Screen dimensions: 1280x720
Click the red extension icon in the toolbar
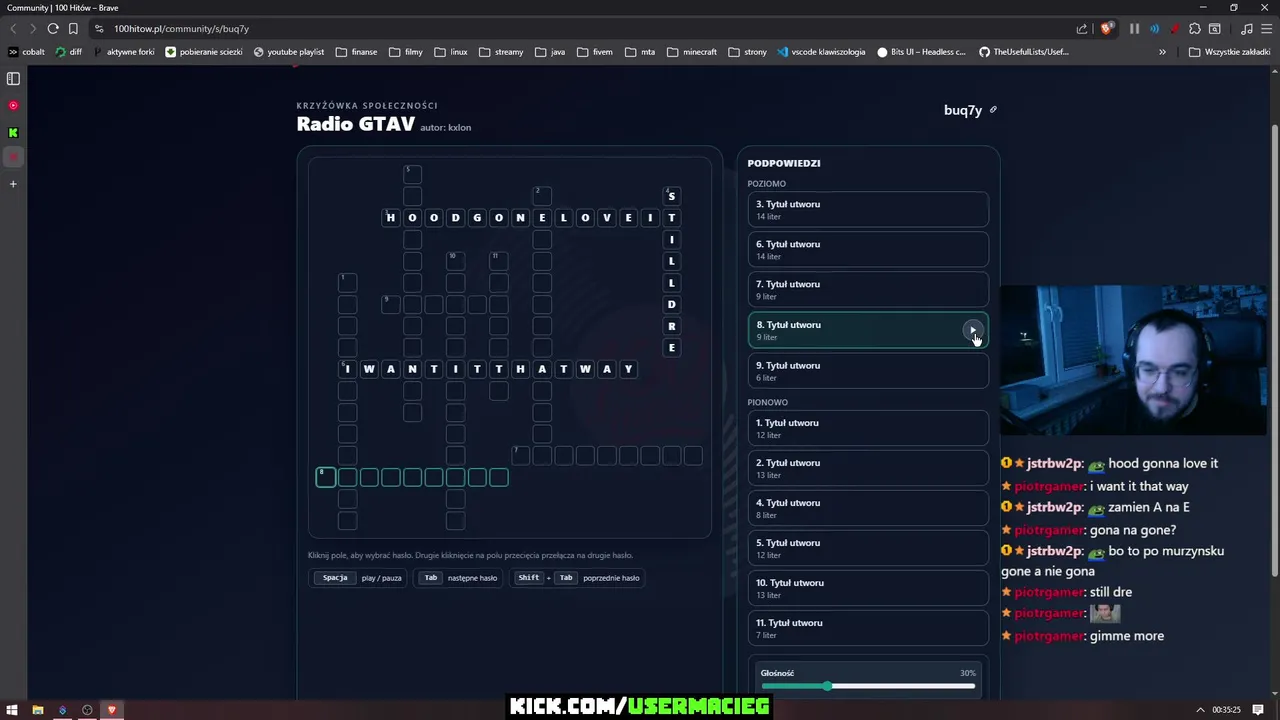pyautogui.click(x=1174, y=29)
